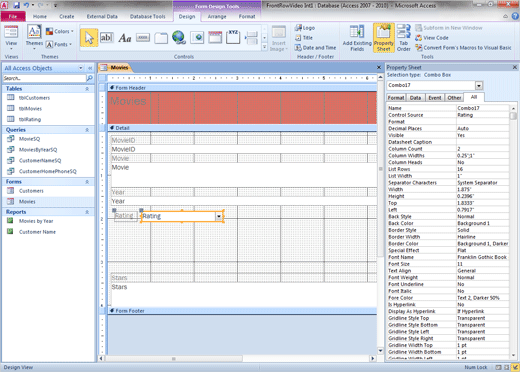Toggle the Property Sheet button

(384, 38)
